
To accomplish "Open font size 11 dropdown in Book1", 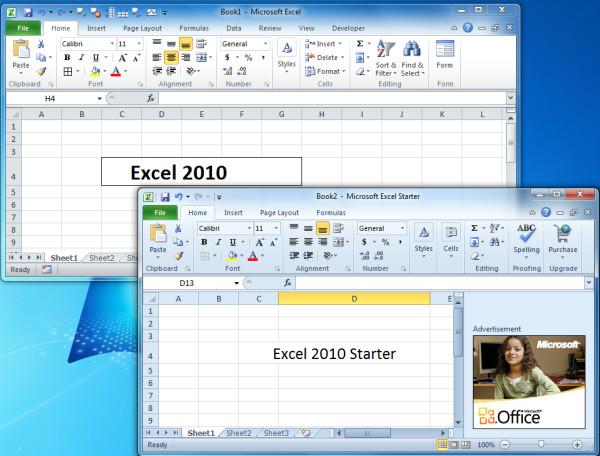I will (139, 44).
